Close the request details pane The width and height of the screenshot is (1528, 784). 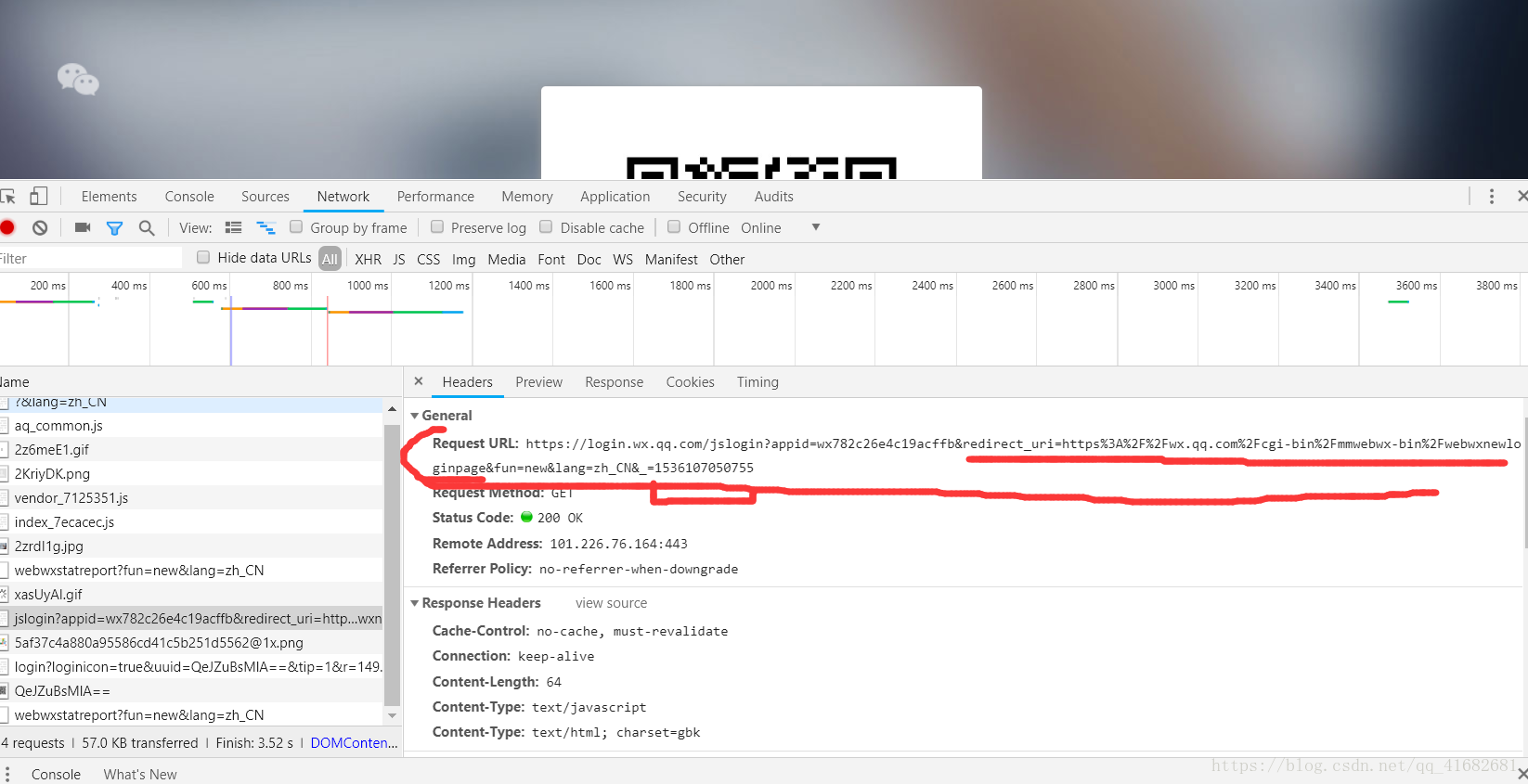point(419,381)
